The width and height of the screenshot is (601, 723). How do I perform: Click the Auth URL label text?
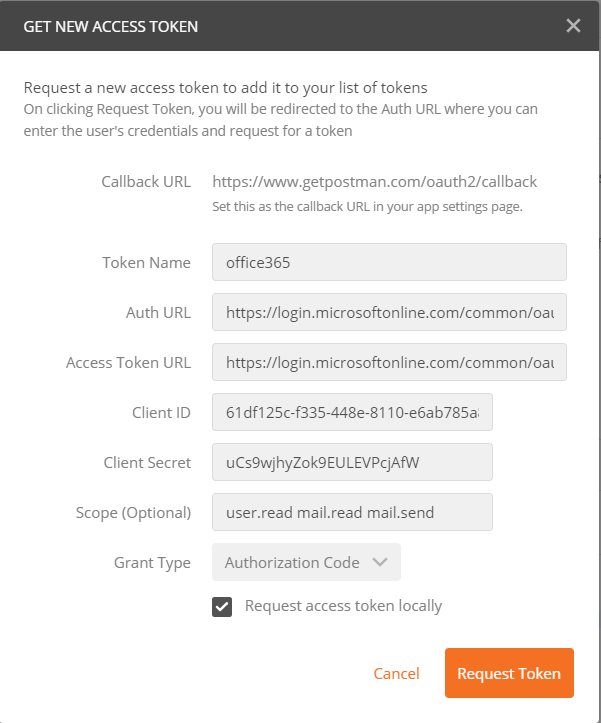coord(158,313)
